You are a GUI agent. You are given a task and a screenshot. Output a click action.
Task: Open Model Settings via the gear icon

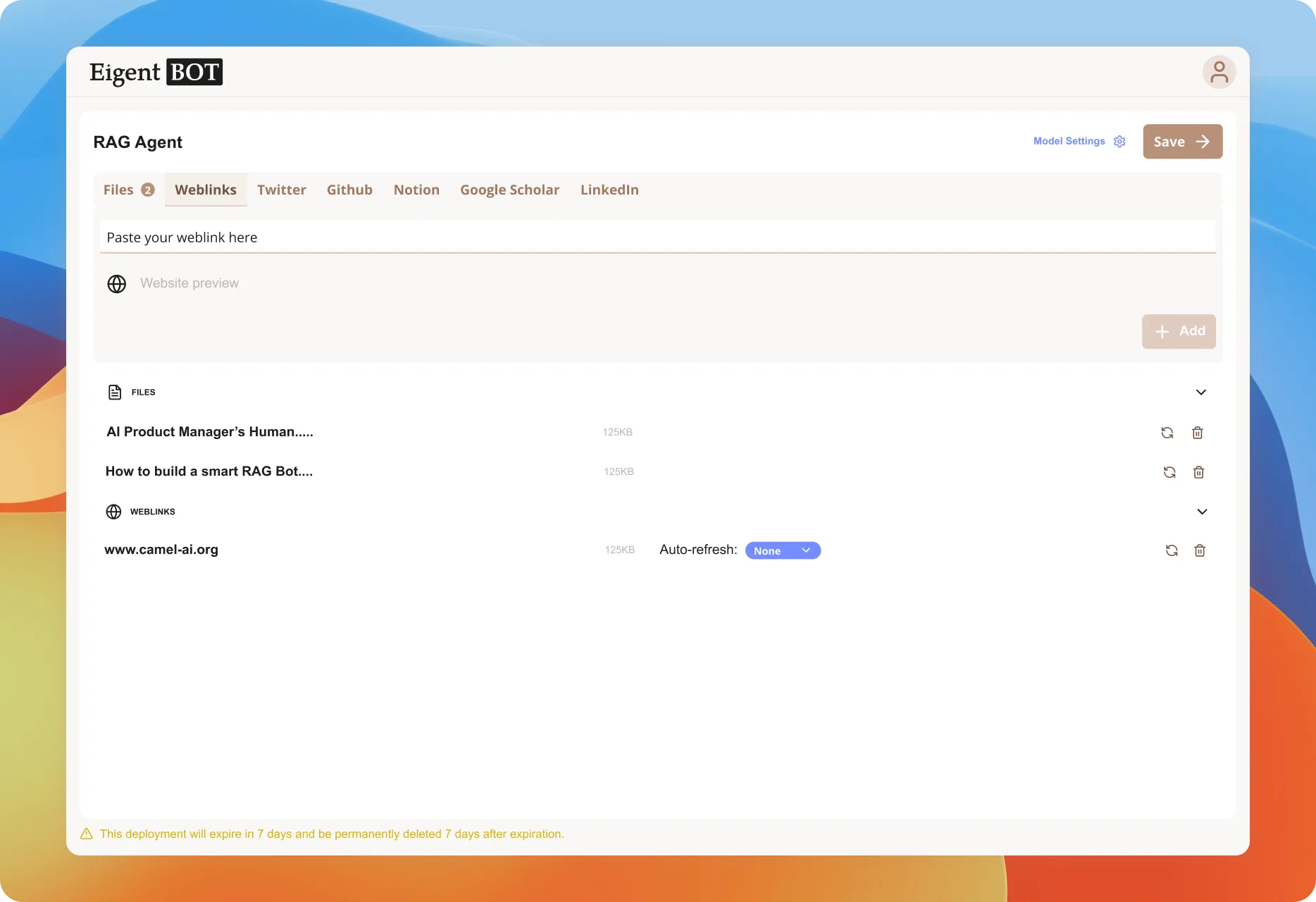click(1120, 141)
